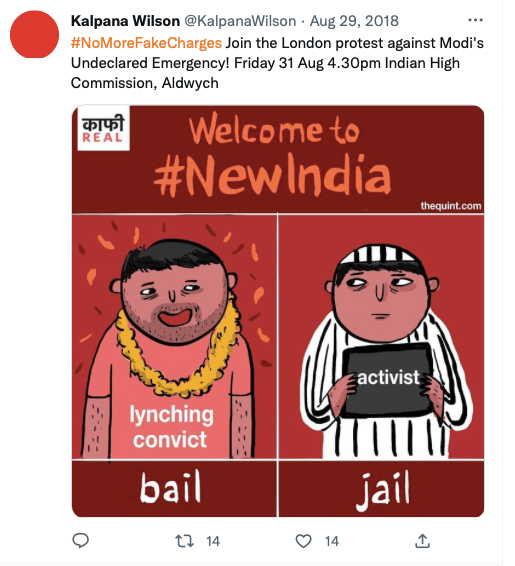Click the reply speech bubble icon
The width and height of the screenshot is (515, 566).
pos(80,540)
